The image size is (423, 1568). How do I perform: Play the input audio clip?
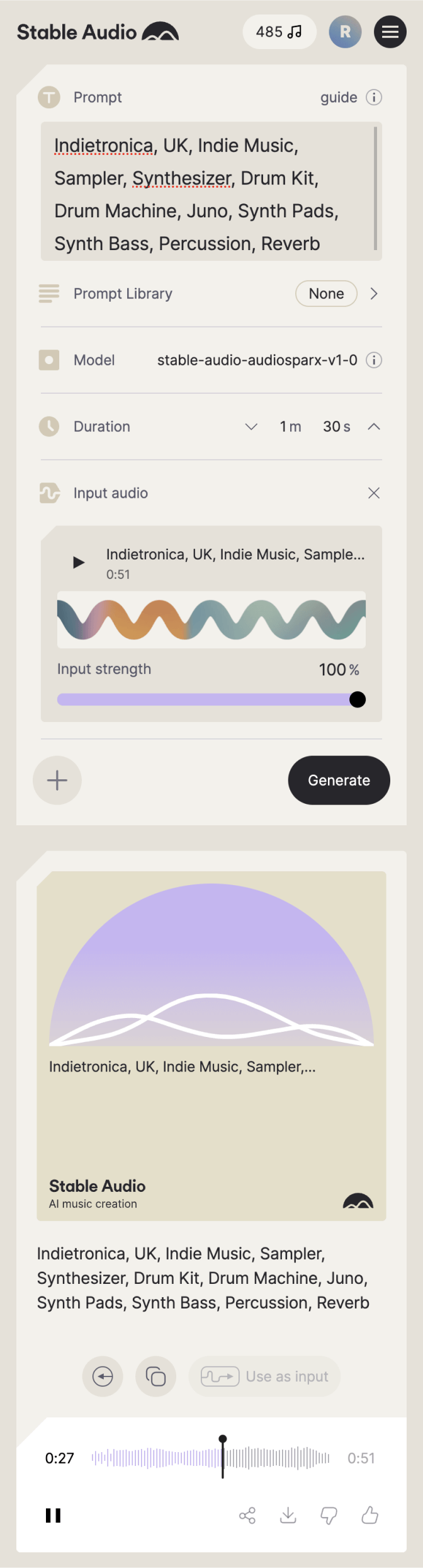pyautogui.click(x=78, y=562)
